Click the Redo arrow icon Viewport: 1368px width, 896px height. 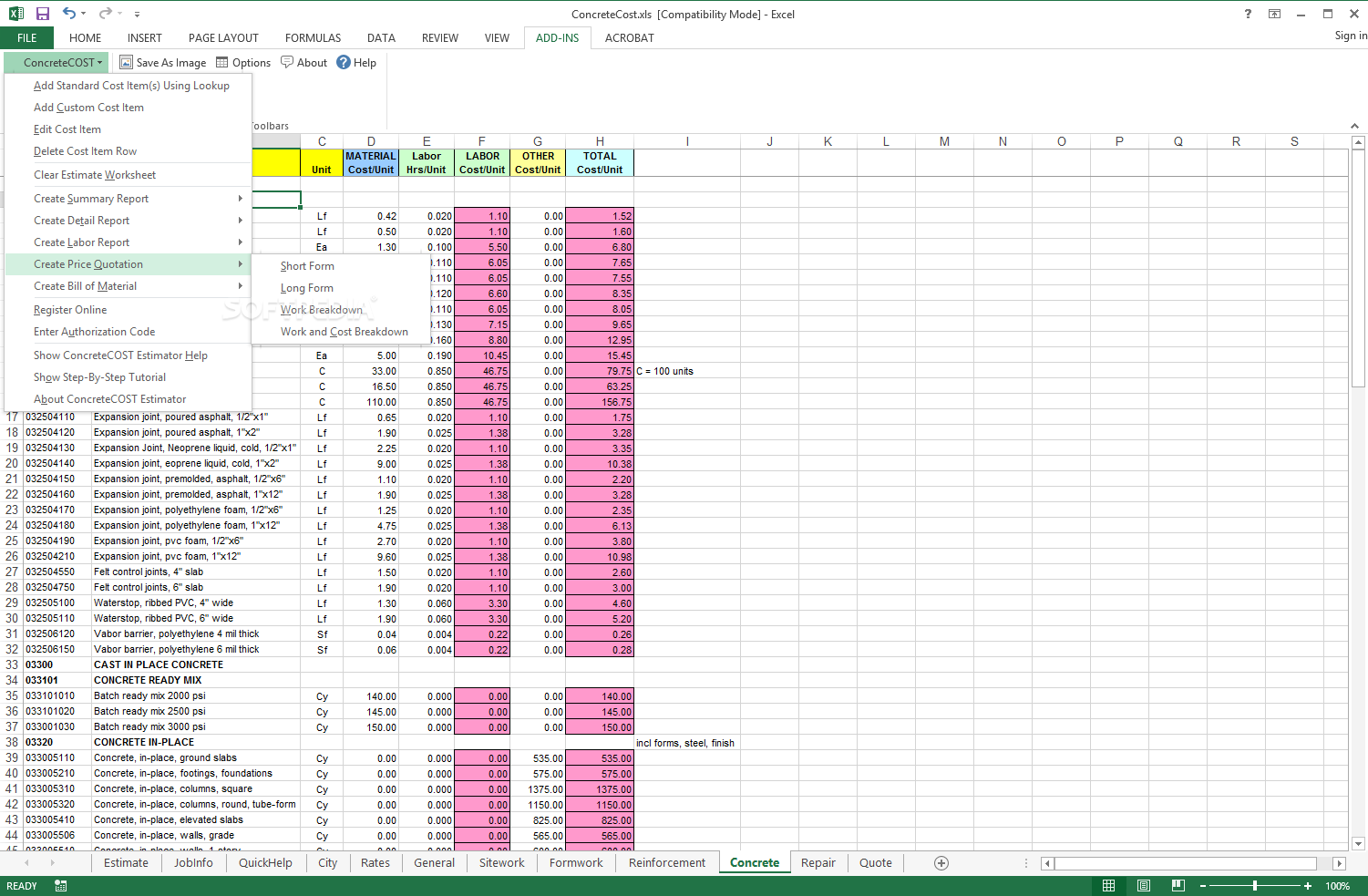tap(105, 14)
